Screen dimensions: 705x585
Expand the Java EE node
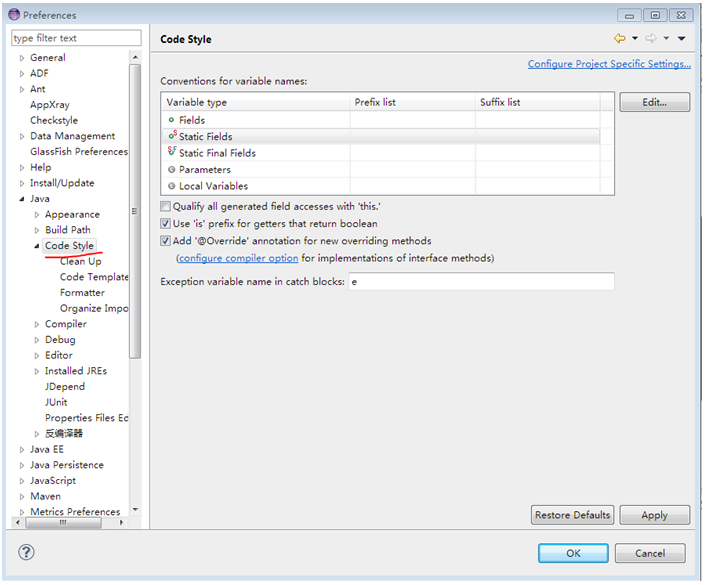tap(22, 450)
